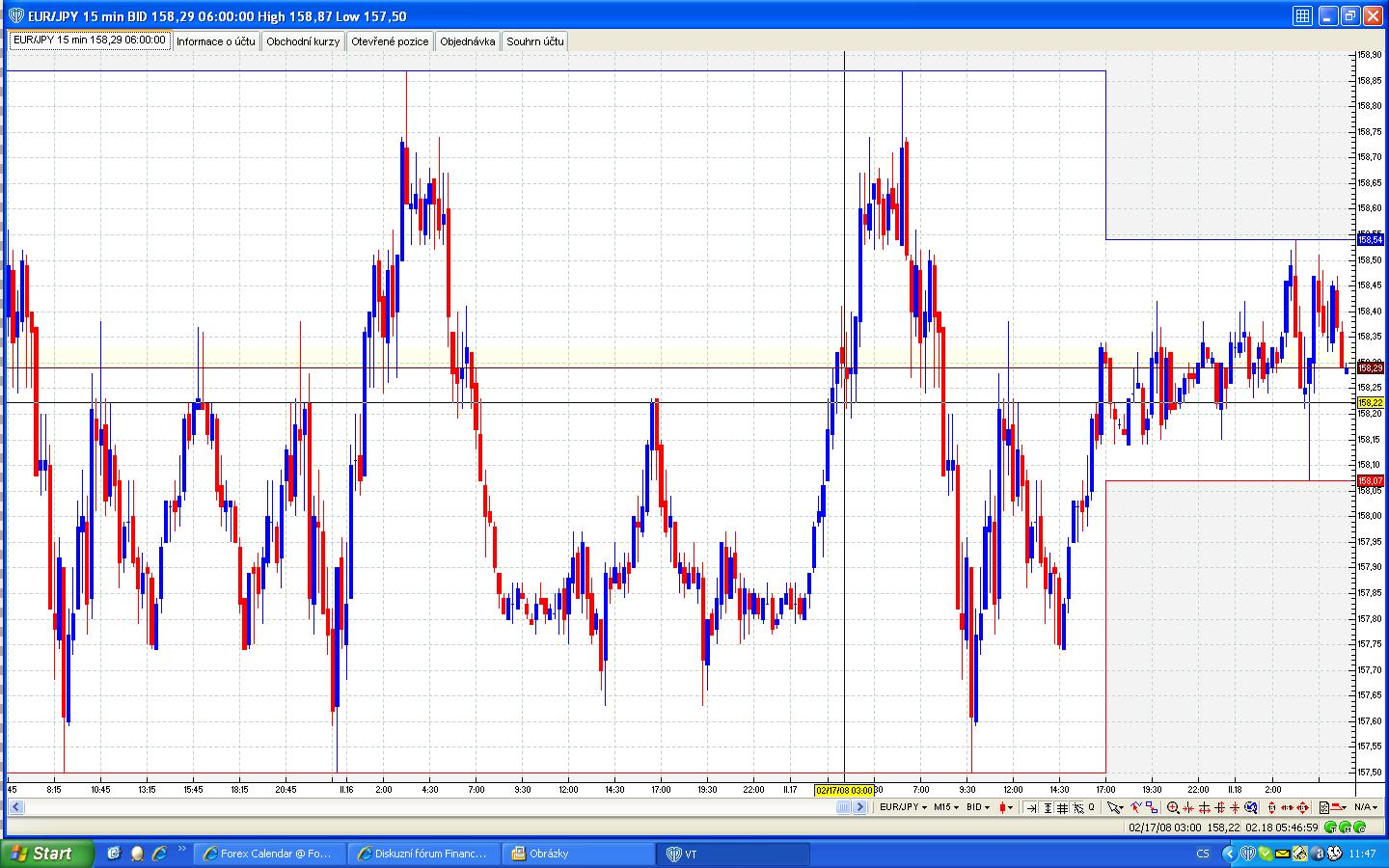Click the zoom-in magnifier icon
1389x868 pixels.
click(x=1172, y=807)
